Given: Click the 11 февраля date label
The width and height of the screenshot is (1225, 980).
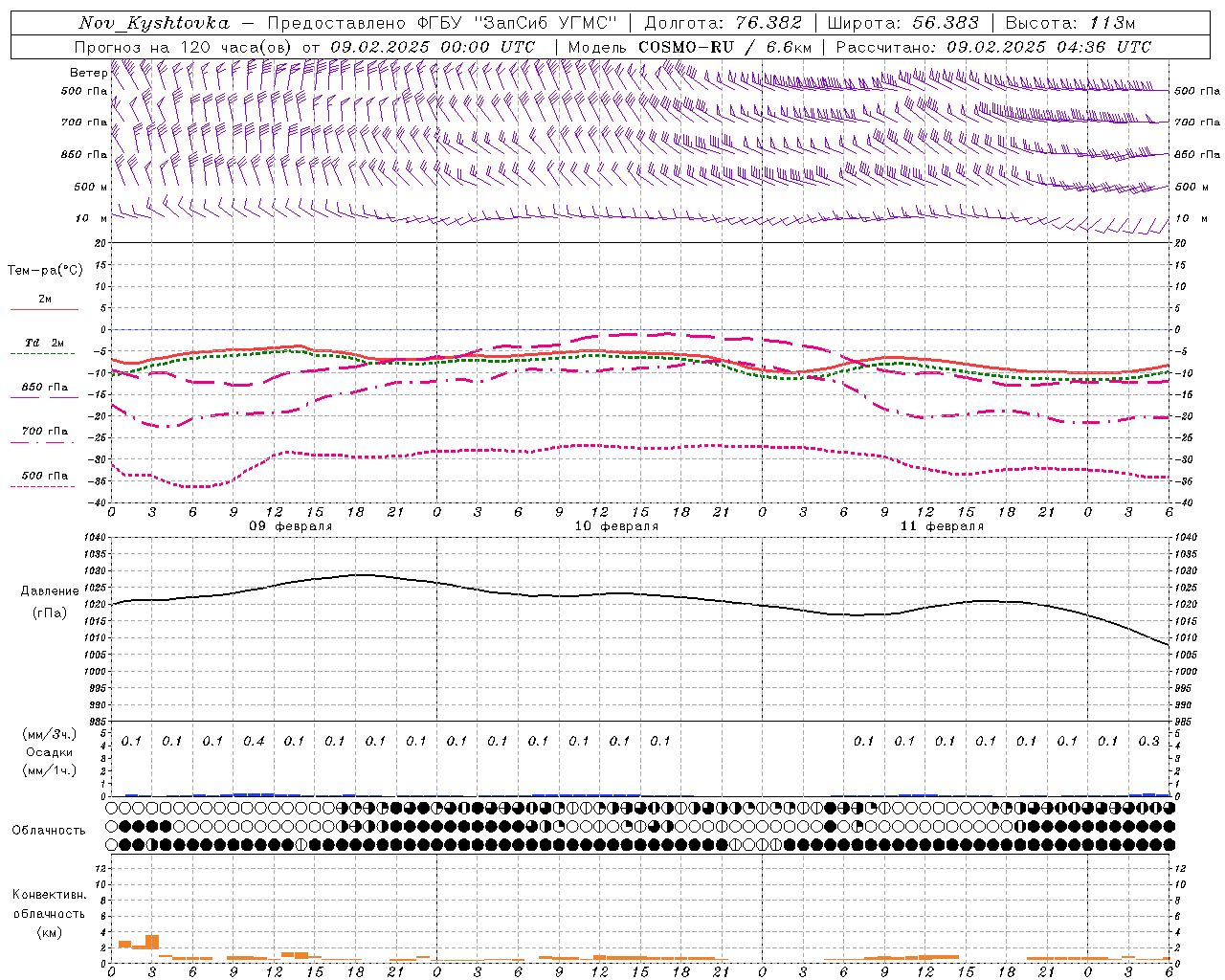Looking at the screenshot, I should [942, 526].
